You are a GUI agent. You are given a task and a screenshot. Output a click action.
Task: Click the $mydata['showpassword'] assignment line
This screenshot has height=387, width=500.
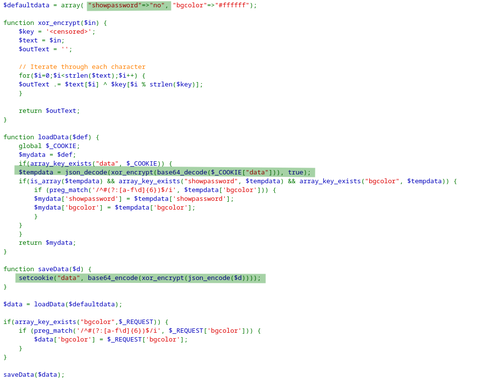(x=134, y=199)
